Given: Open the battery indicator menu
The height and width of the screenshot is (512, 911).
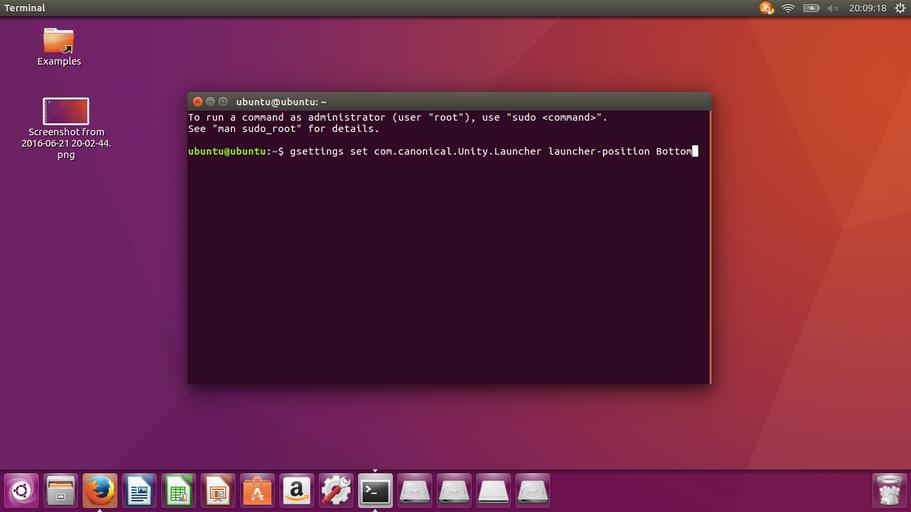Looking at the screenshot, I should pos(811,8).
